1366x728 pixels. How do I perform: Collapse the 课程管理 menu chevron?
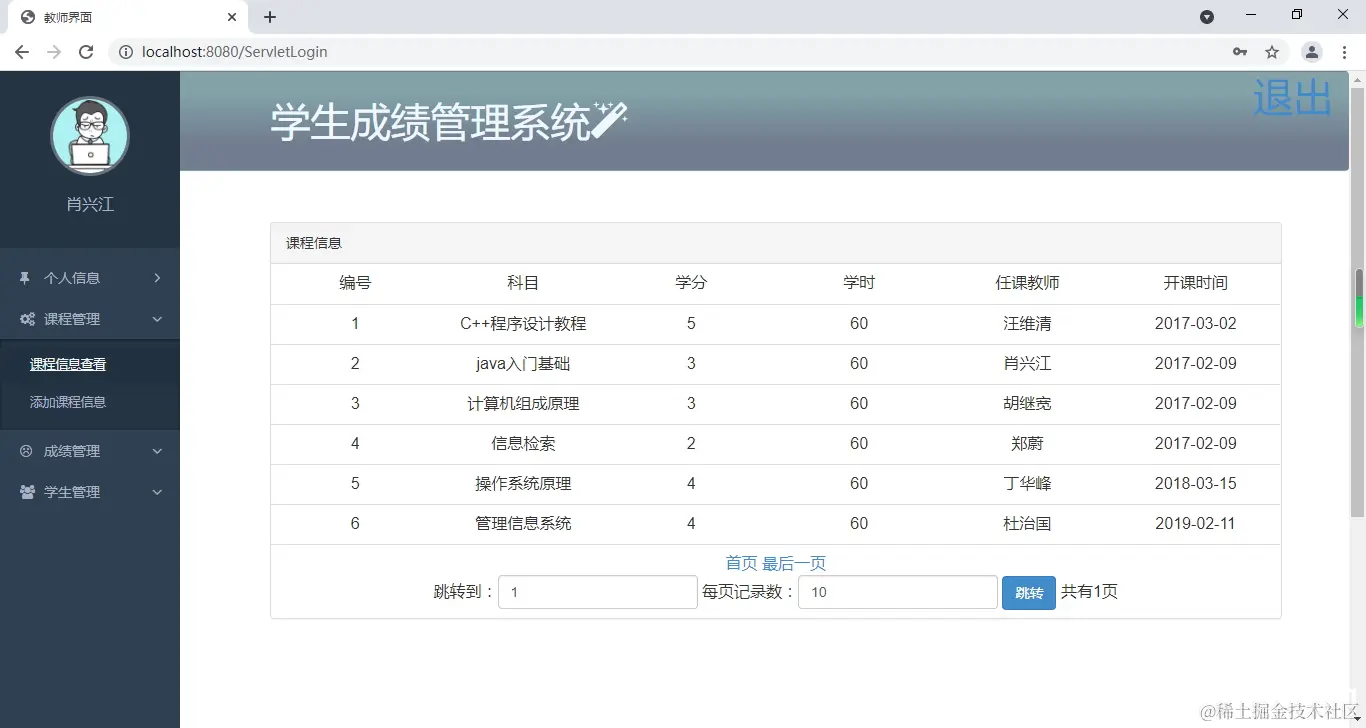158,319
